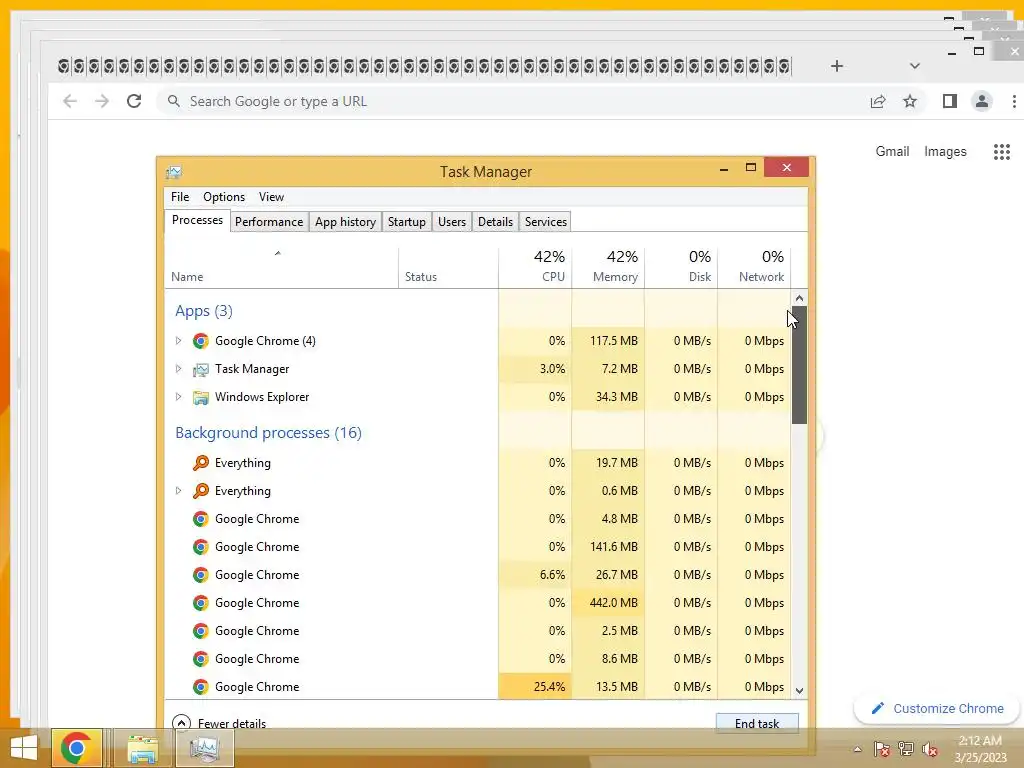The height and width of the screenshot is (768, 1024).
Task: Sort processes by the CPU column
Action: pos(535,268)
